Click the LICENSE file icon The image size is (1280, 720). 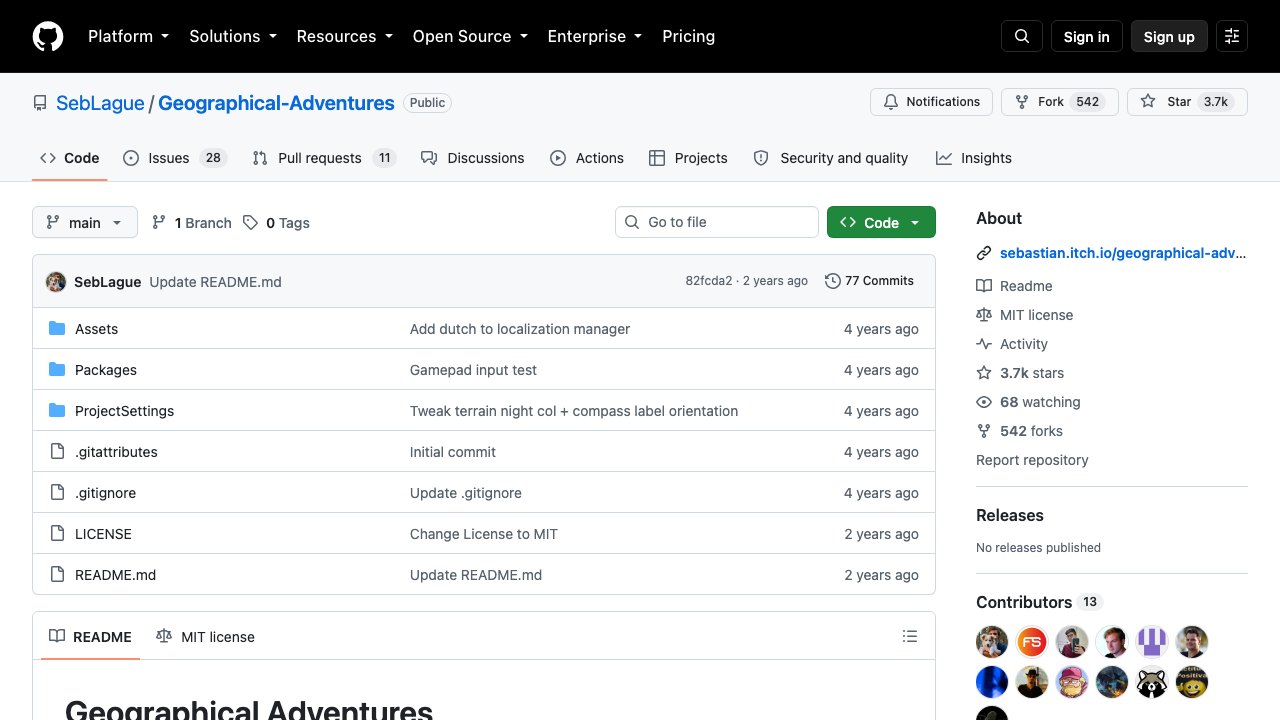[x=57, y=534]
